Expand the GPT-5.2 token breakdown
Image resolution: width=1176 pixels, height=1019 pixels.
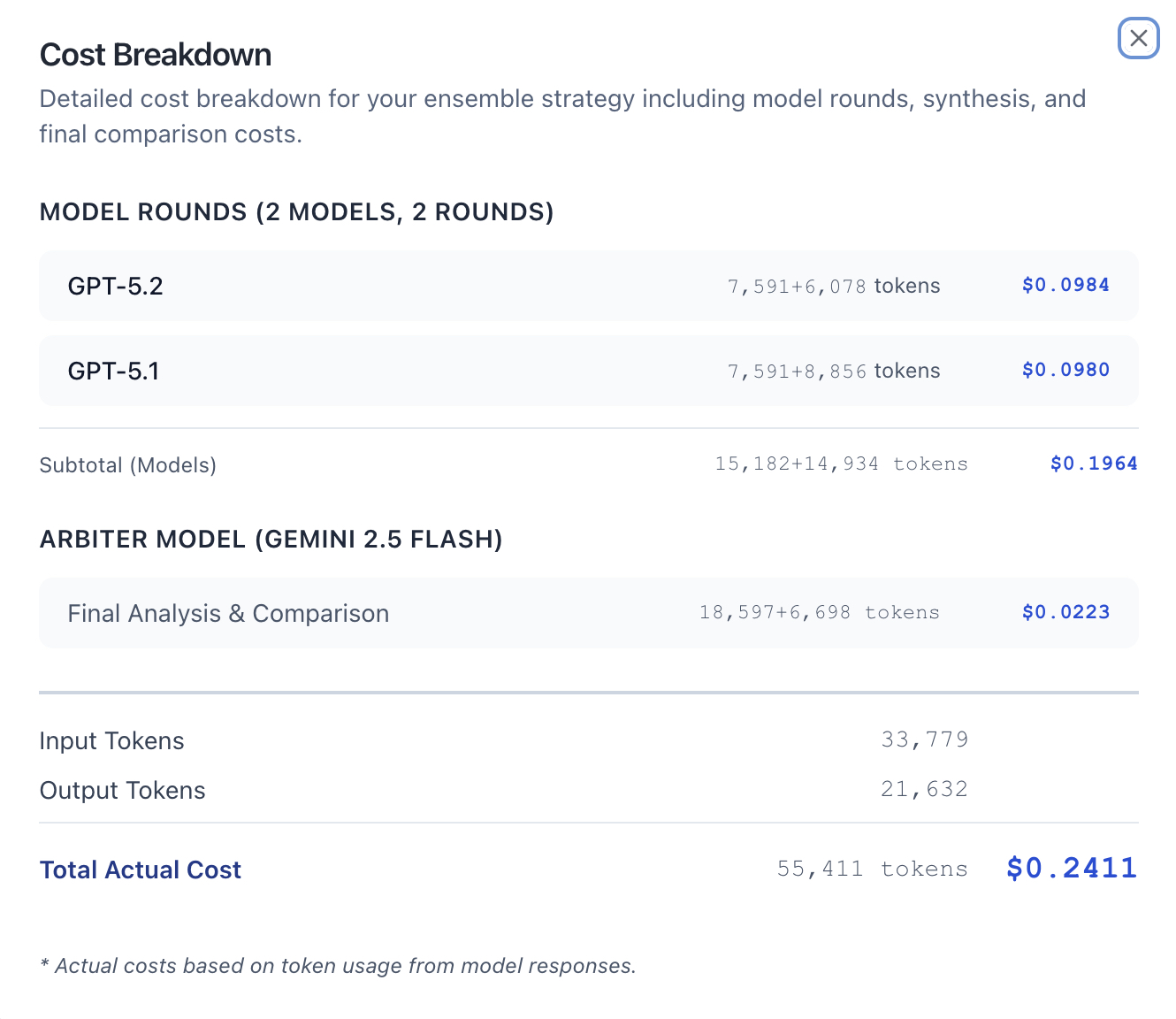pos(833,285)
